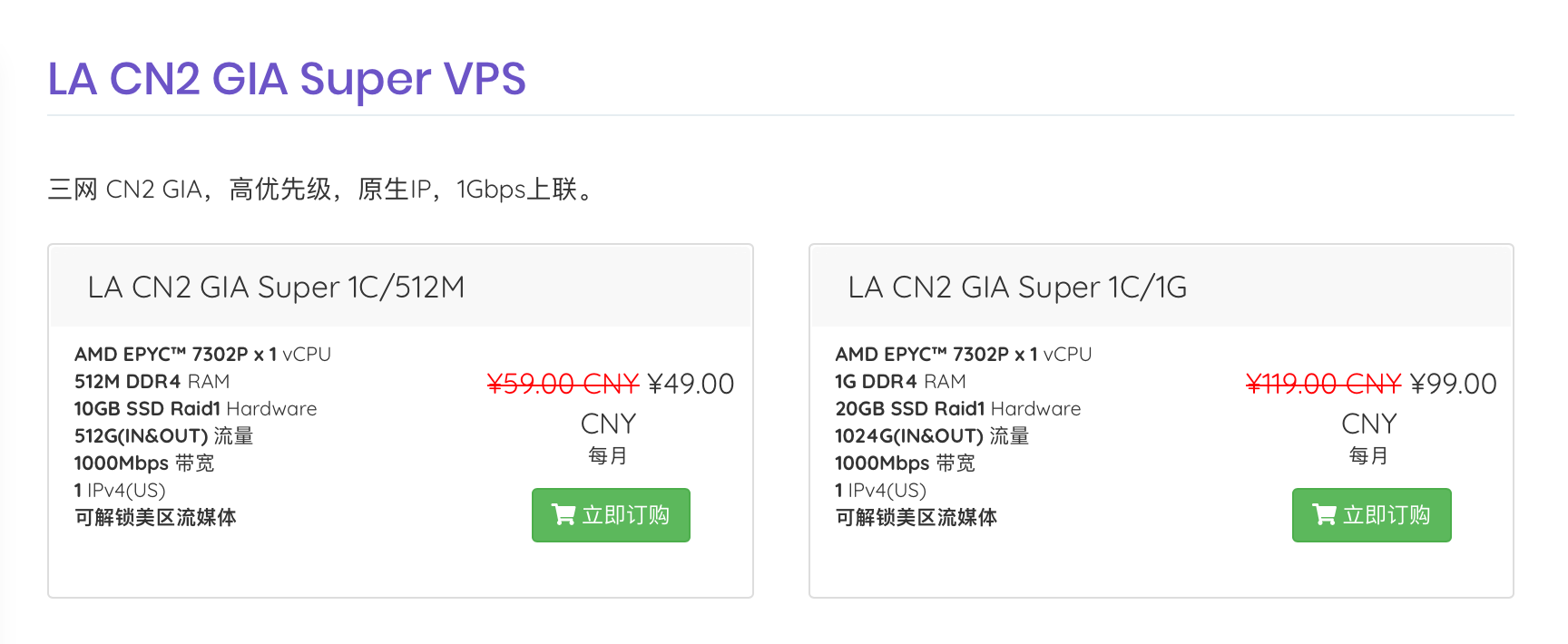Click the cart icon in the 1C/1G order button
The width and height of the screenshot is (1568, 644).
[x=1324, y=515]
